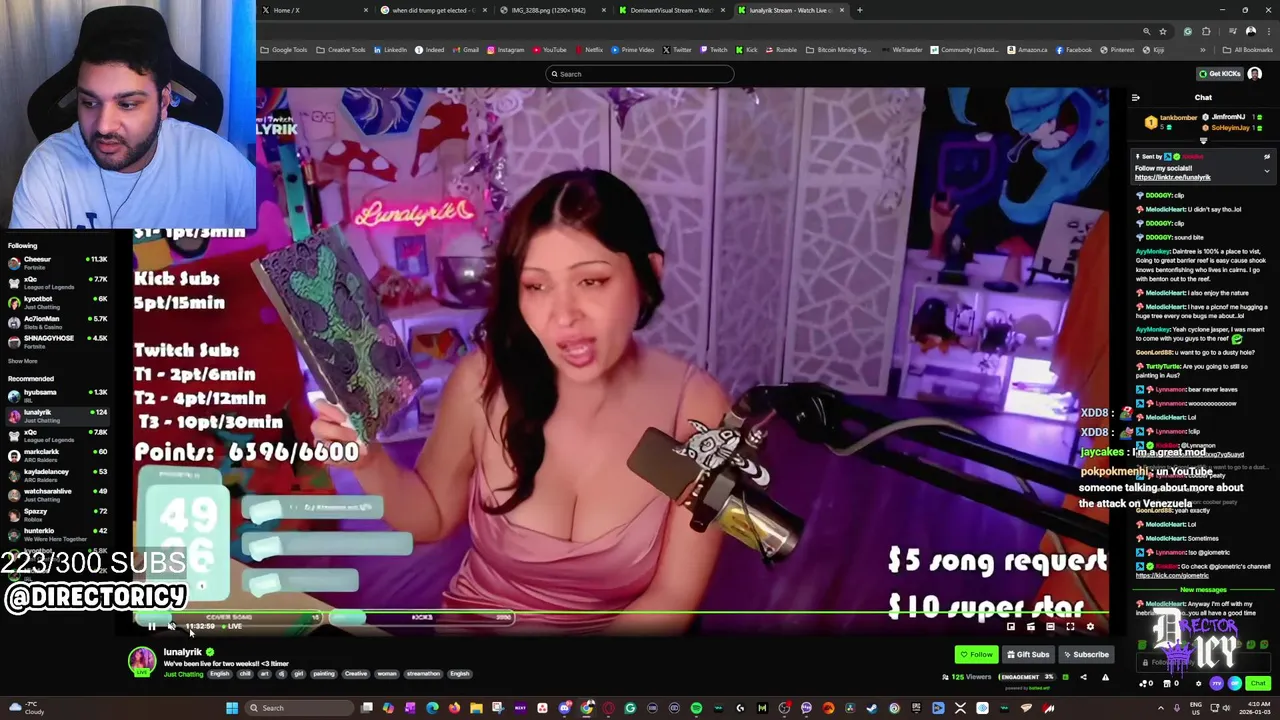Open the Twitch bookmark
1280x720 pixels.
[714, 50]
